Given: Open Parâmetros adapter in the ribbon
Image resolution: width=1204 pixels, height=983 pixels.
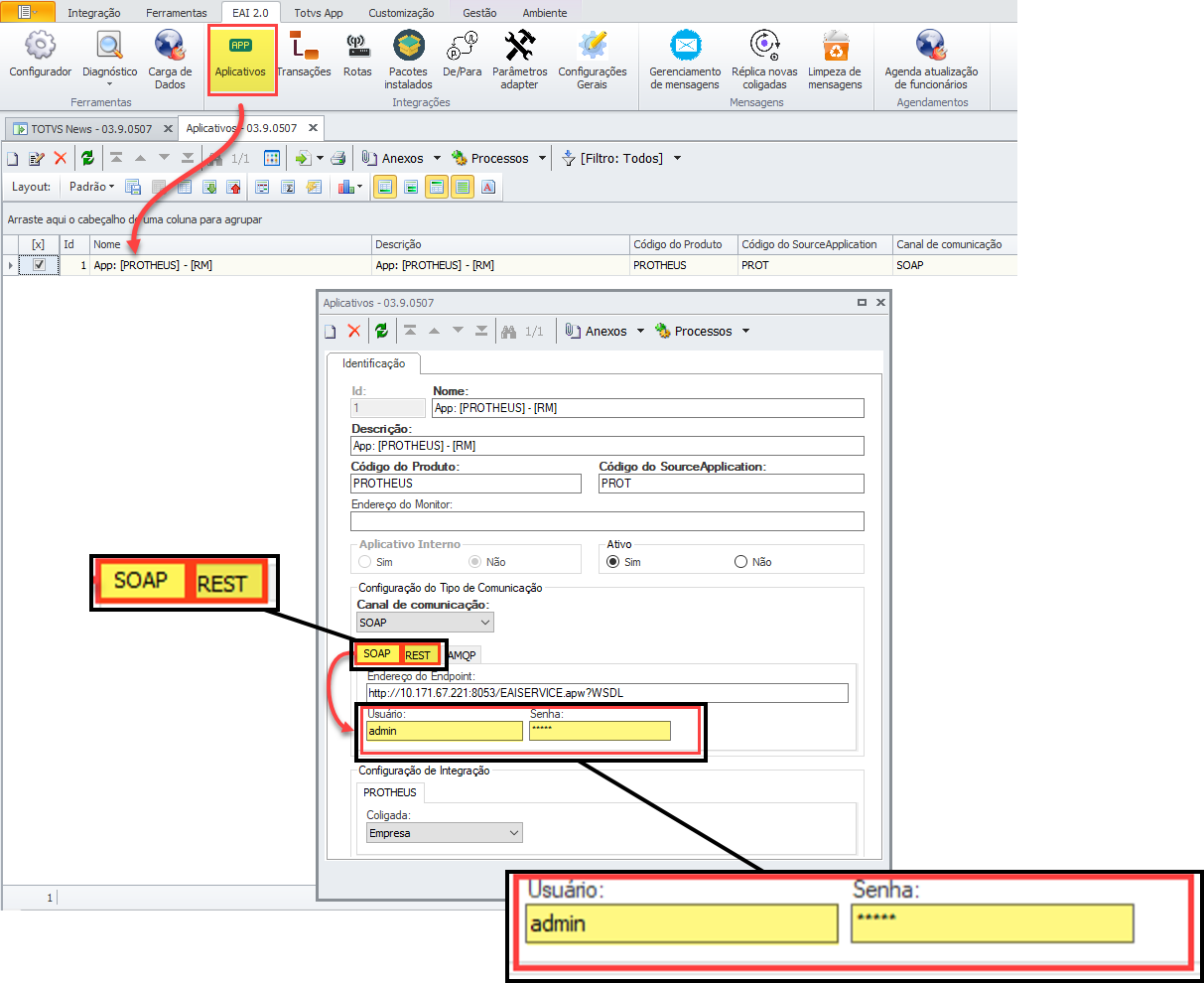Looking at the screenshot, I should [x=519, y=62].
